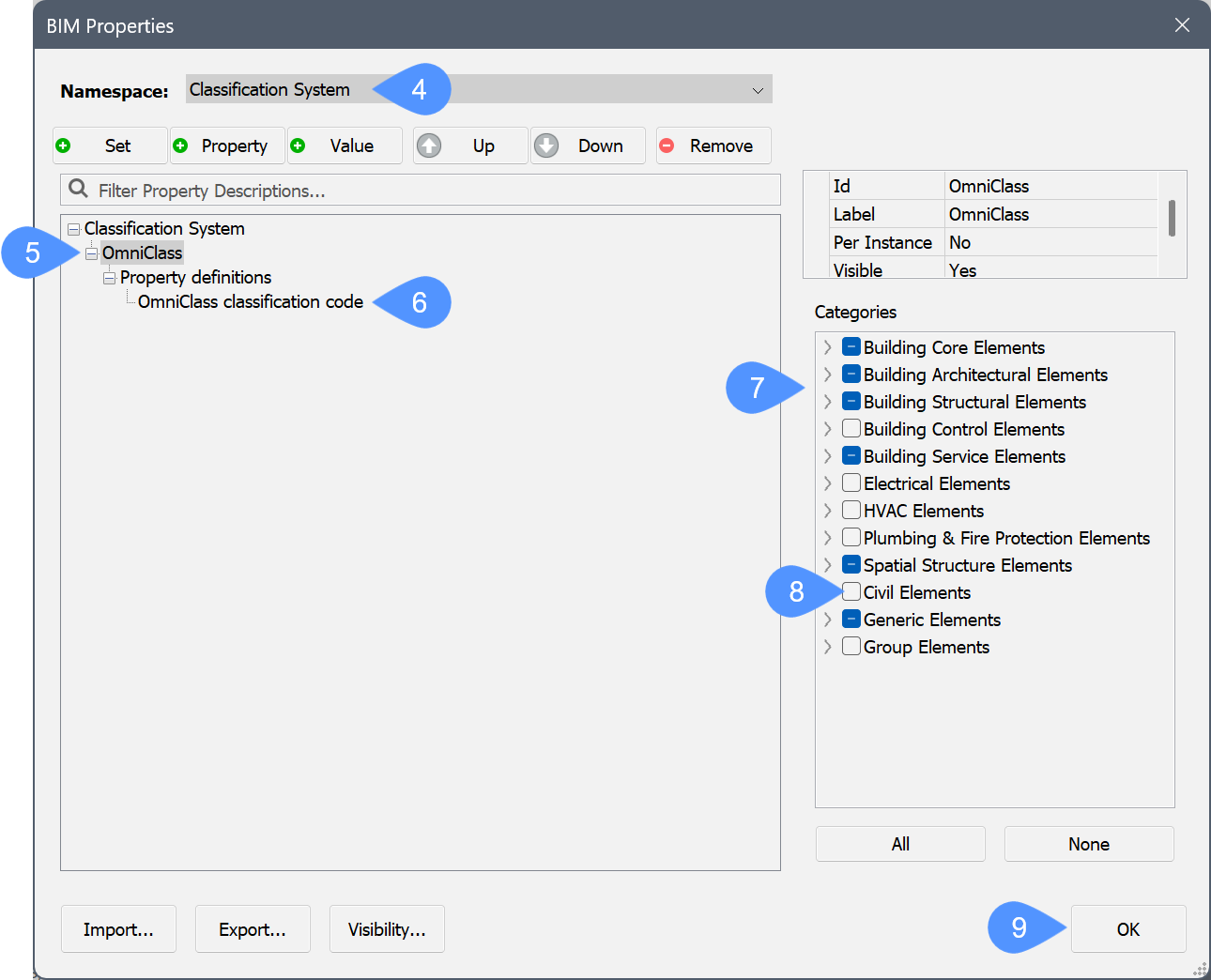Toggle the Building Core Elements checkbox
The height and width of the screenshot is (980, 1211).
[851, 347]
